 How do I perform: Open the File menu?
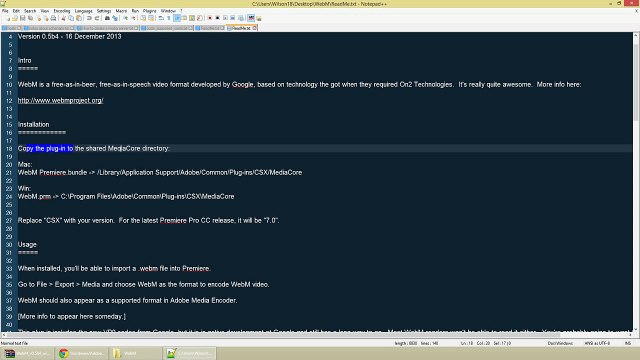point(5,11)
